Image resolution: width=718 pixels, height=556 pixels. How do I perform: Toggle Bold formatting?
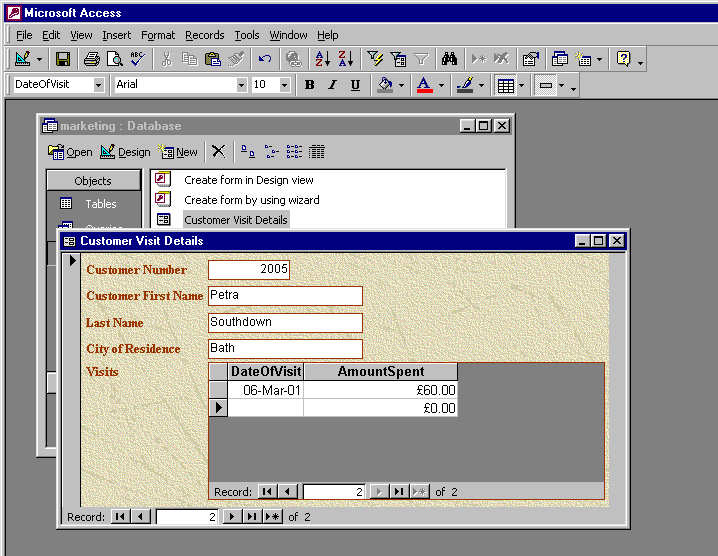click(310, 85)
